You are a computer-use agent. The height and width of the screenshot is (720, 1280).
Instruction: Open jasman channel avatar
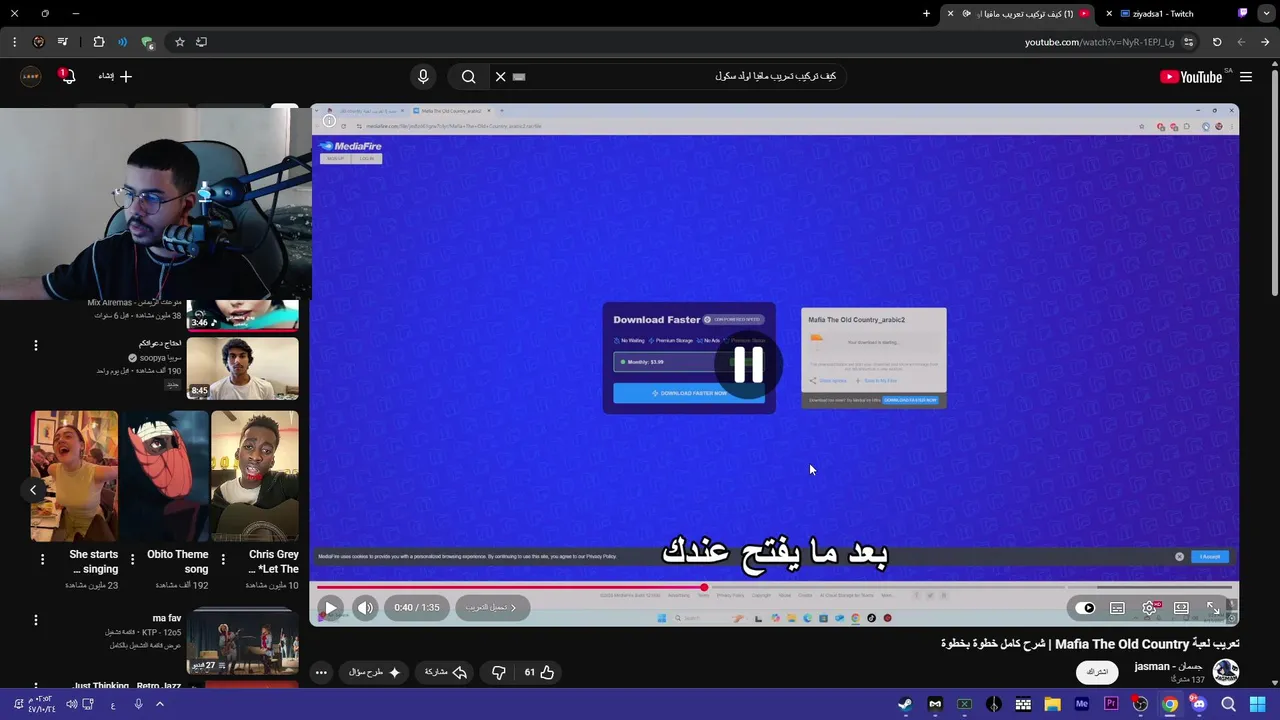pos(1225,671)
